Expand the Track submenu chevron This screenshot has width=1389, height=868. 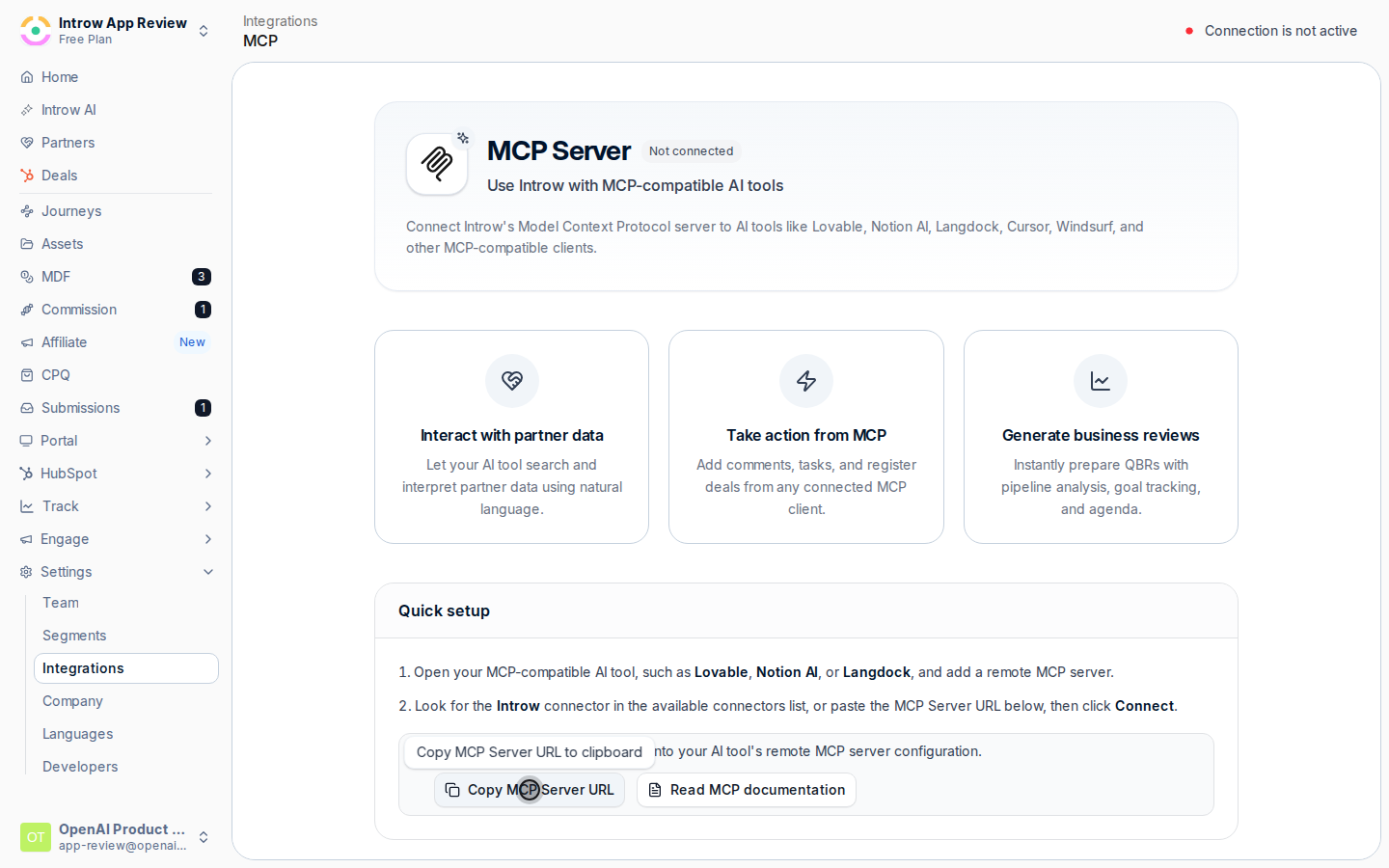pyautogui.click(x=208, y=506)
